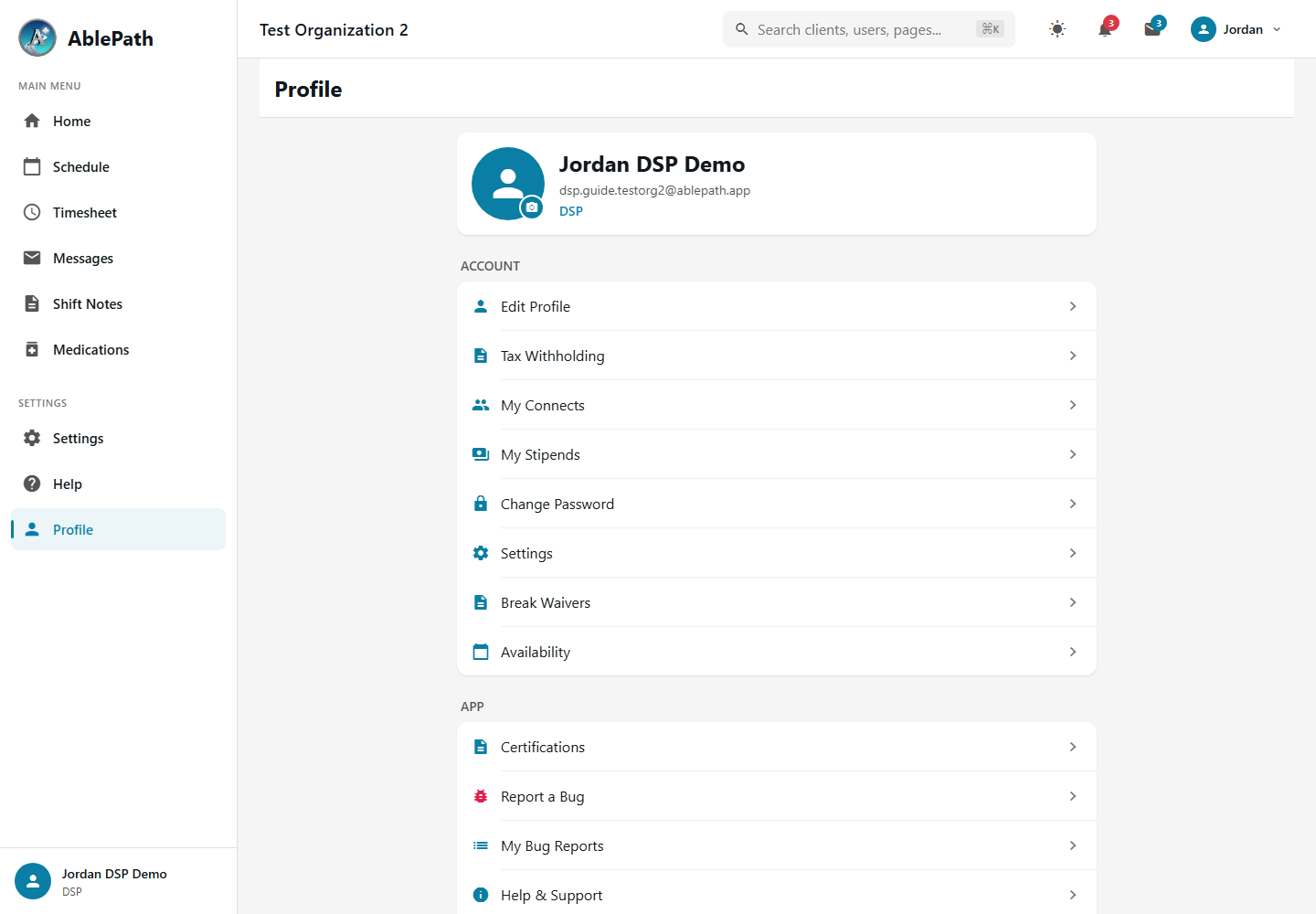
Task: Click the Change Password lock icon
Action: point(481,504)
